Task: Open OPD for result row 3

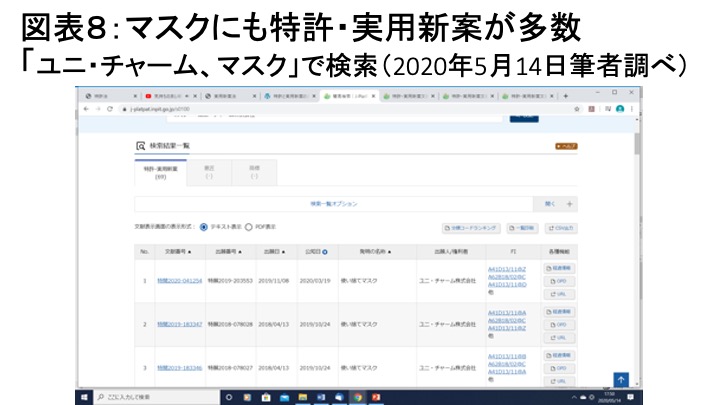Action: click(559, 368)
